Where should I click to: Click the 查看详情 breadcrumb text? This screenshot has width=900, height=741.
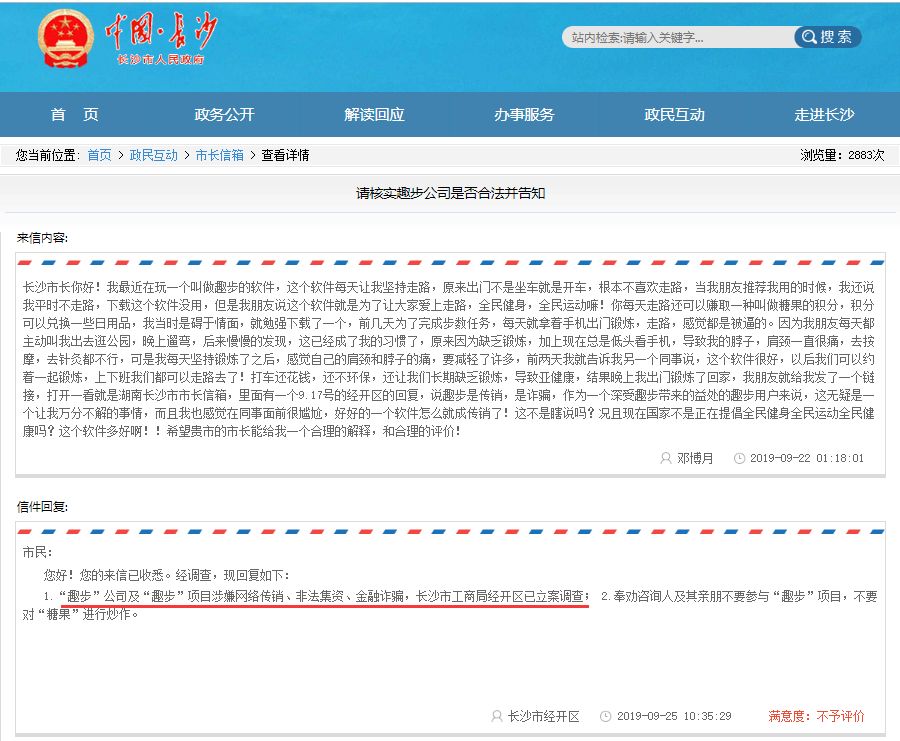click(x=285, y=155)
